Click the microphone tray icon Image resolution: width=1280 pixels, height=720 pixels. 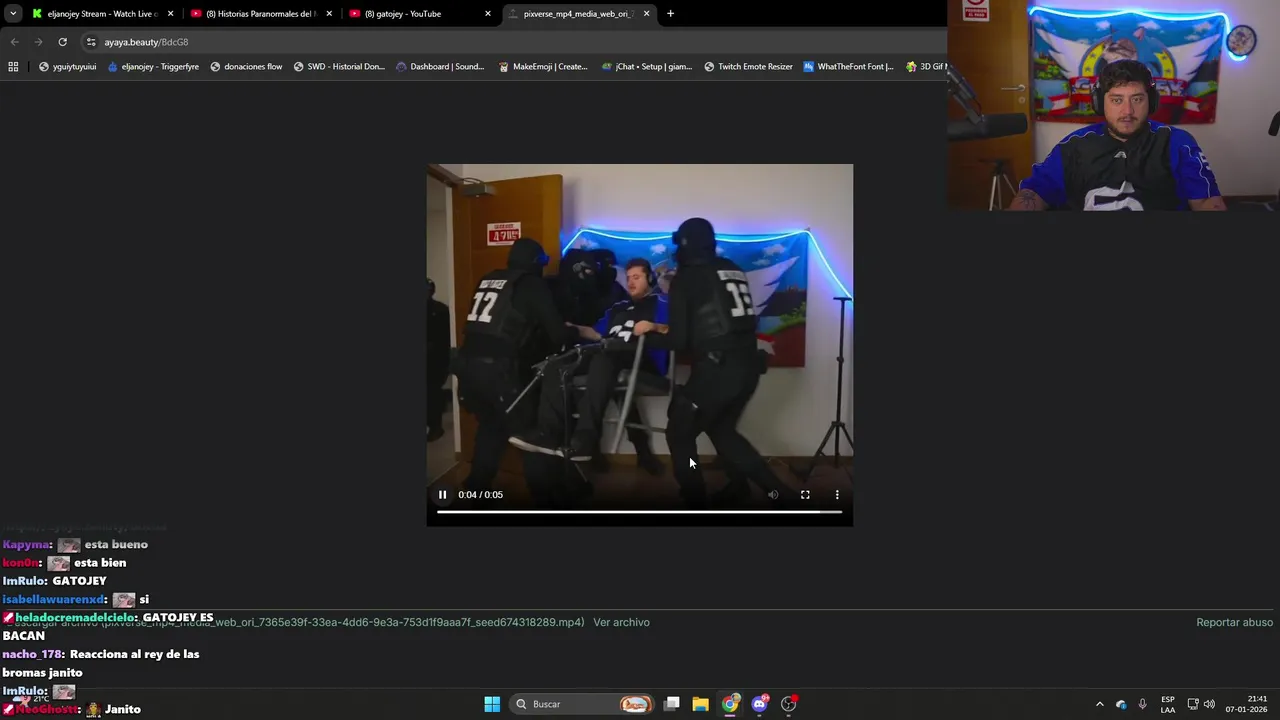click(x=1143, y=704)
